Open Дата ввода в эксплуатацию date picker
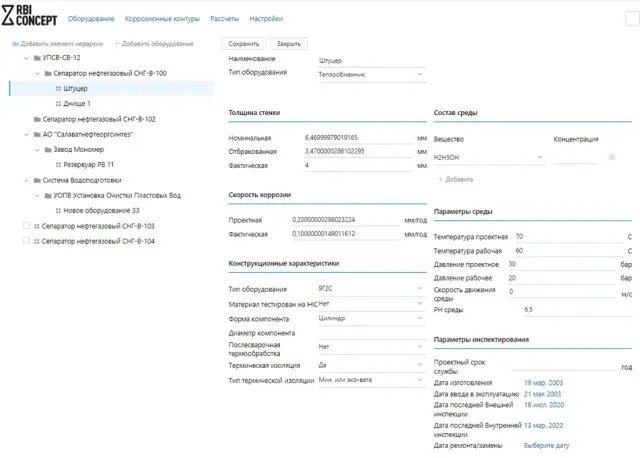Screen dimensions: 640x458 [542, 394]
